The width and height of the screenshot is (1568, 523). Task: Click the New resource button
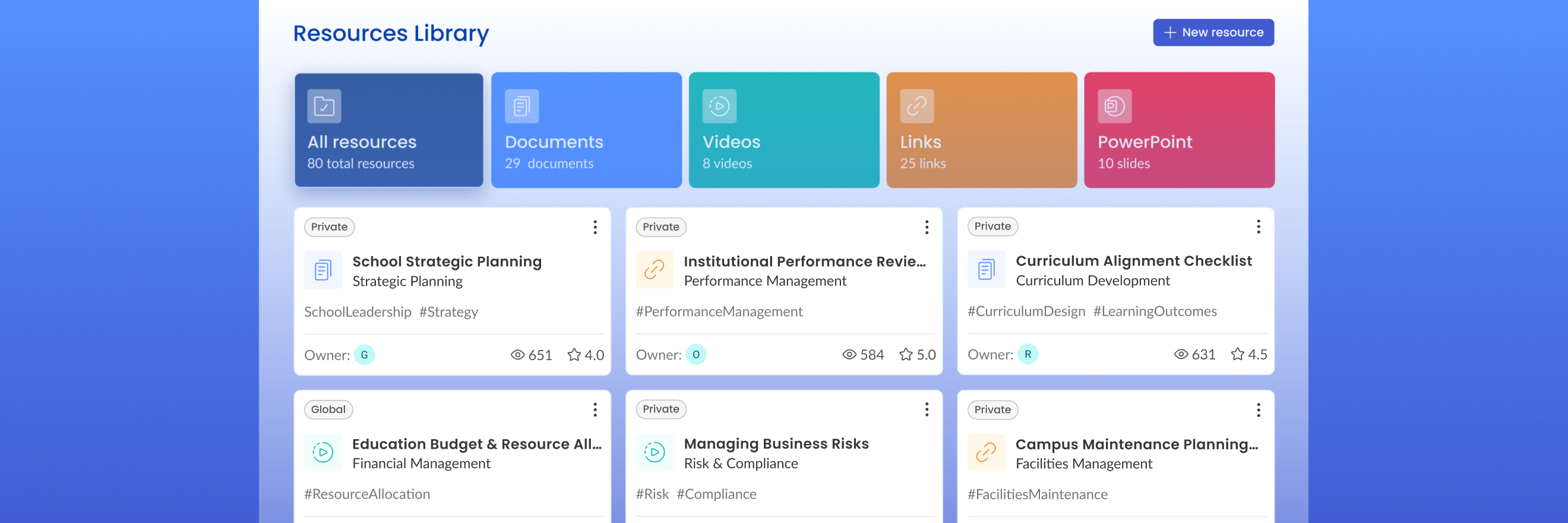1212,32
